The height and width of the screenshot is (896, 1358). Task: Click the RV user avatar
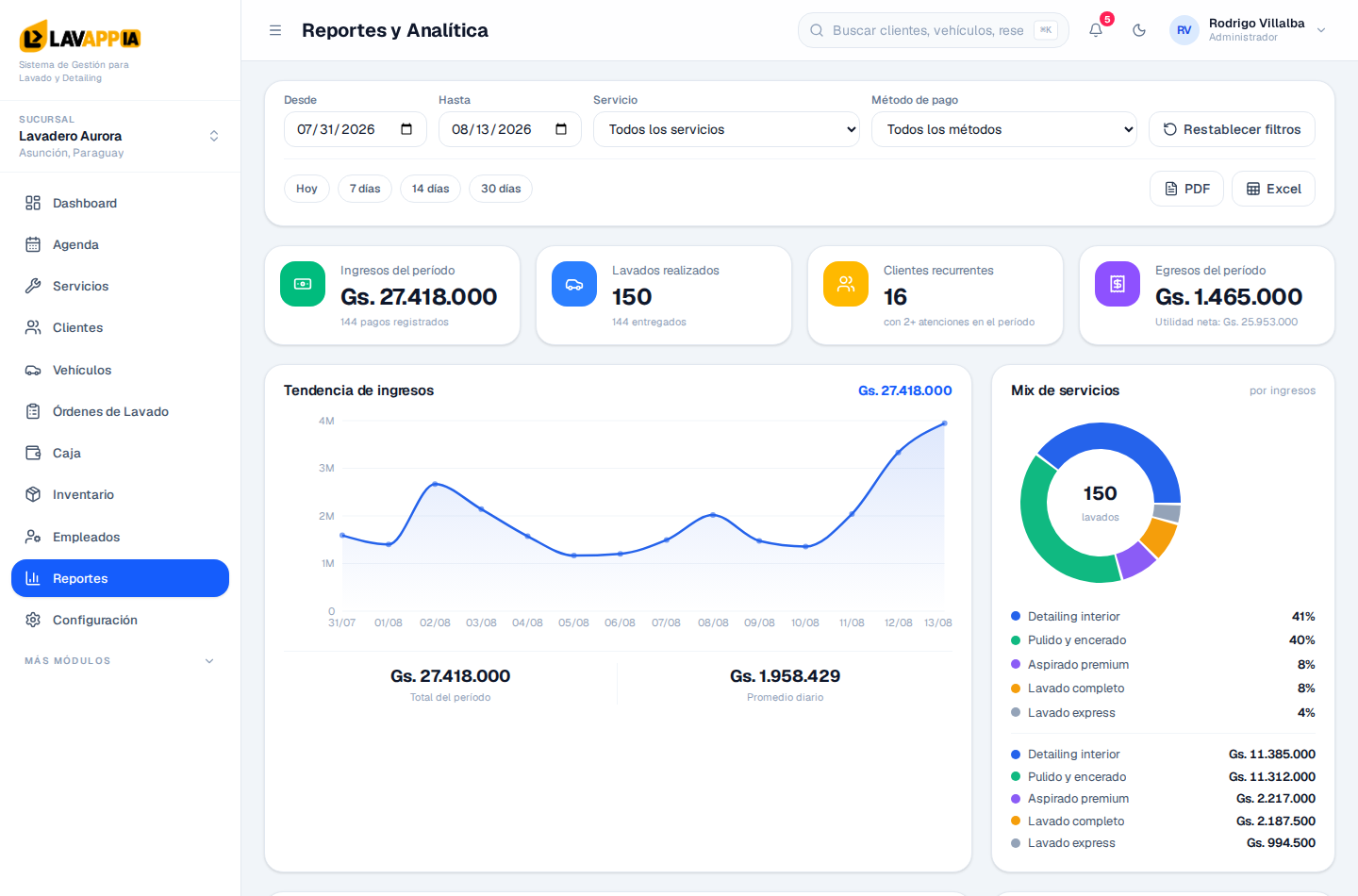pos(1184,30)
